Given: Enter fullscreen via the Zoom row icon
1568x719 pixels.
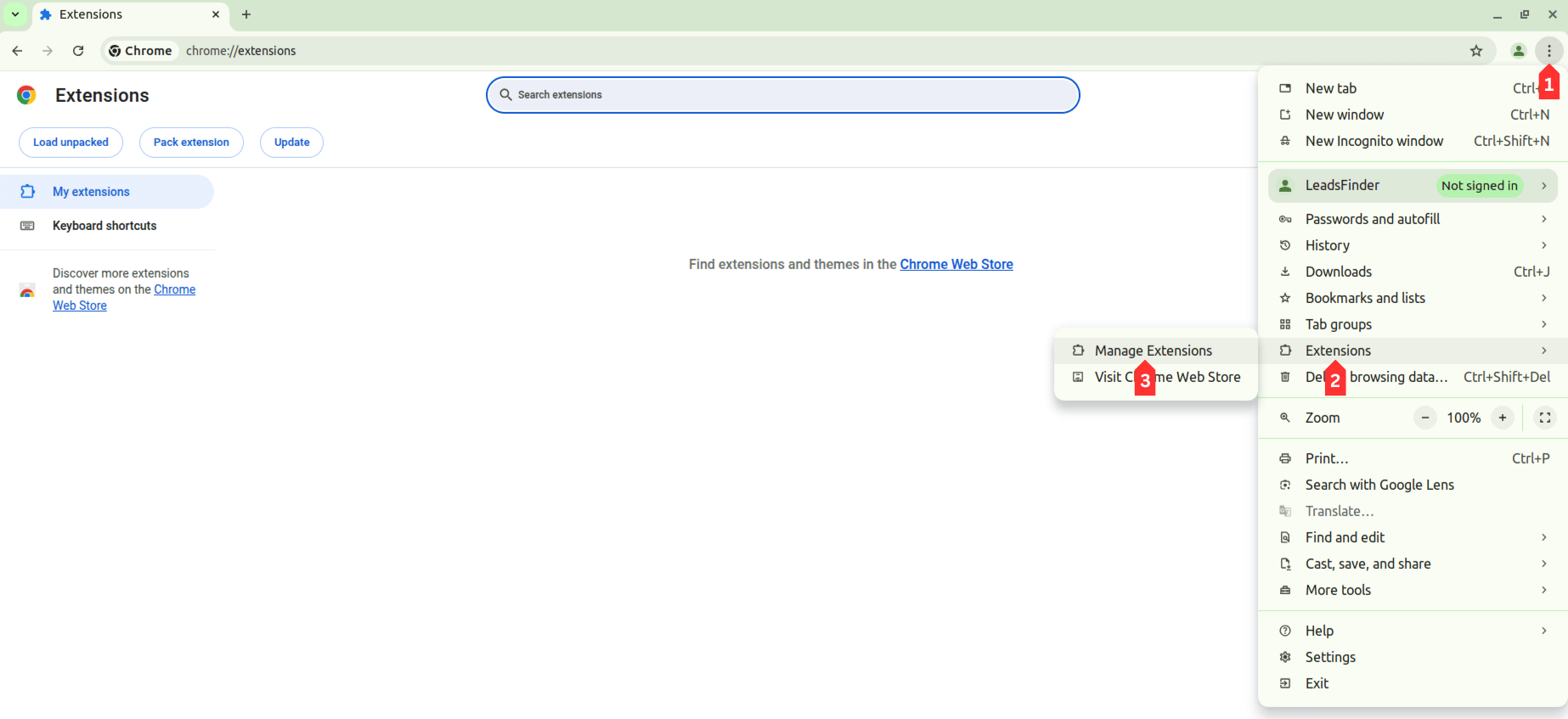Looking at the screenshot, I should click(x=1545, y=418).
